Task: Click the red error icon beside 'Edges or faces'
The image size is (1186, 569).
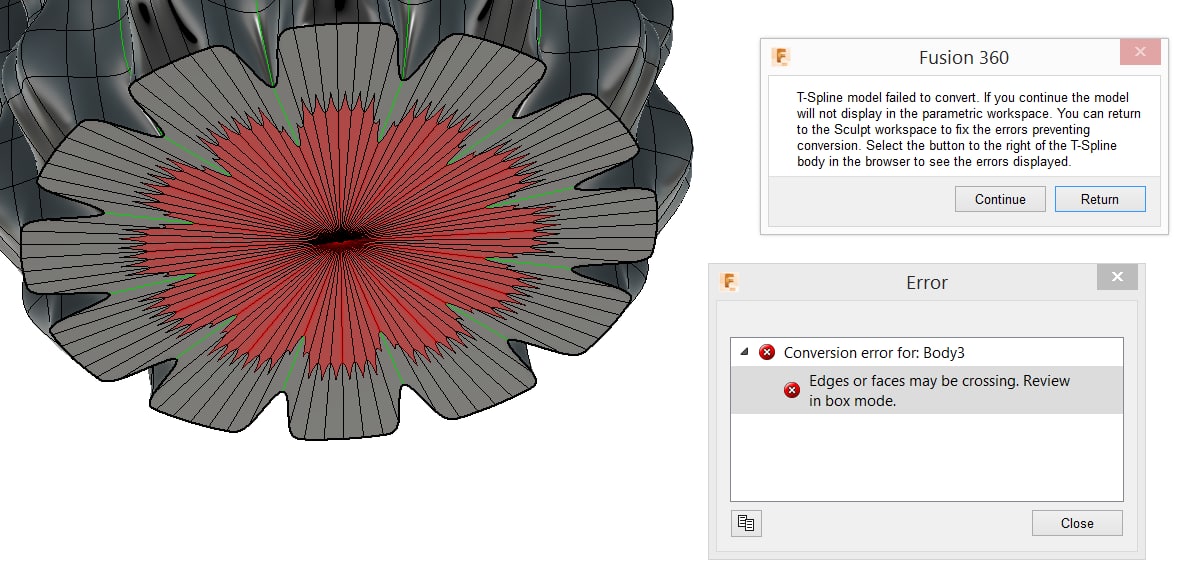Action: [x=792, y=390]
